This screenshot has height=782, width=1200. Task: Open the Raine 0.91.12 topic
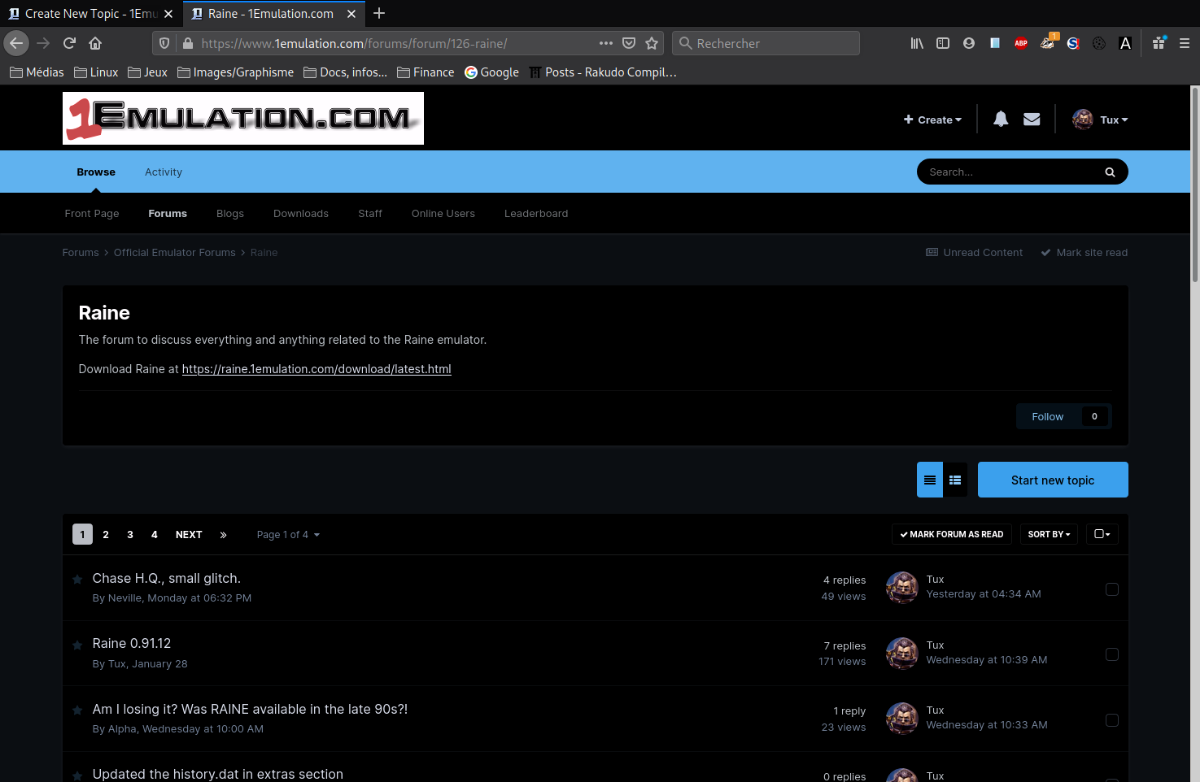(132, 643)
